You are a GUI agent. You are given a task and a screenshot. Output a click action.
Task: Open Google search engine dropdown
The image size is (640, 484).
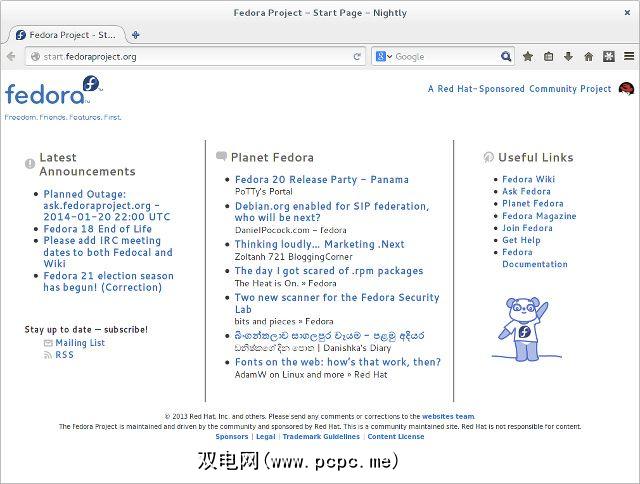click(x=383, y=56)
